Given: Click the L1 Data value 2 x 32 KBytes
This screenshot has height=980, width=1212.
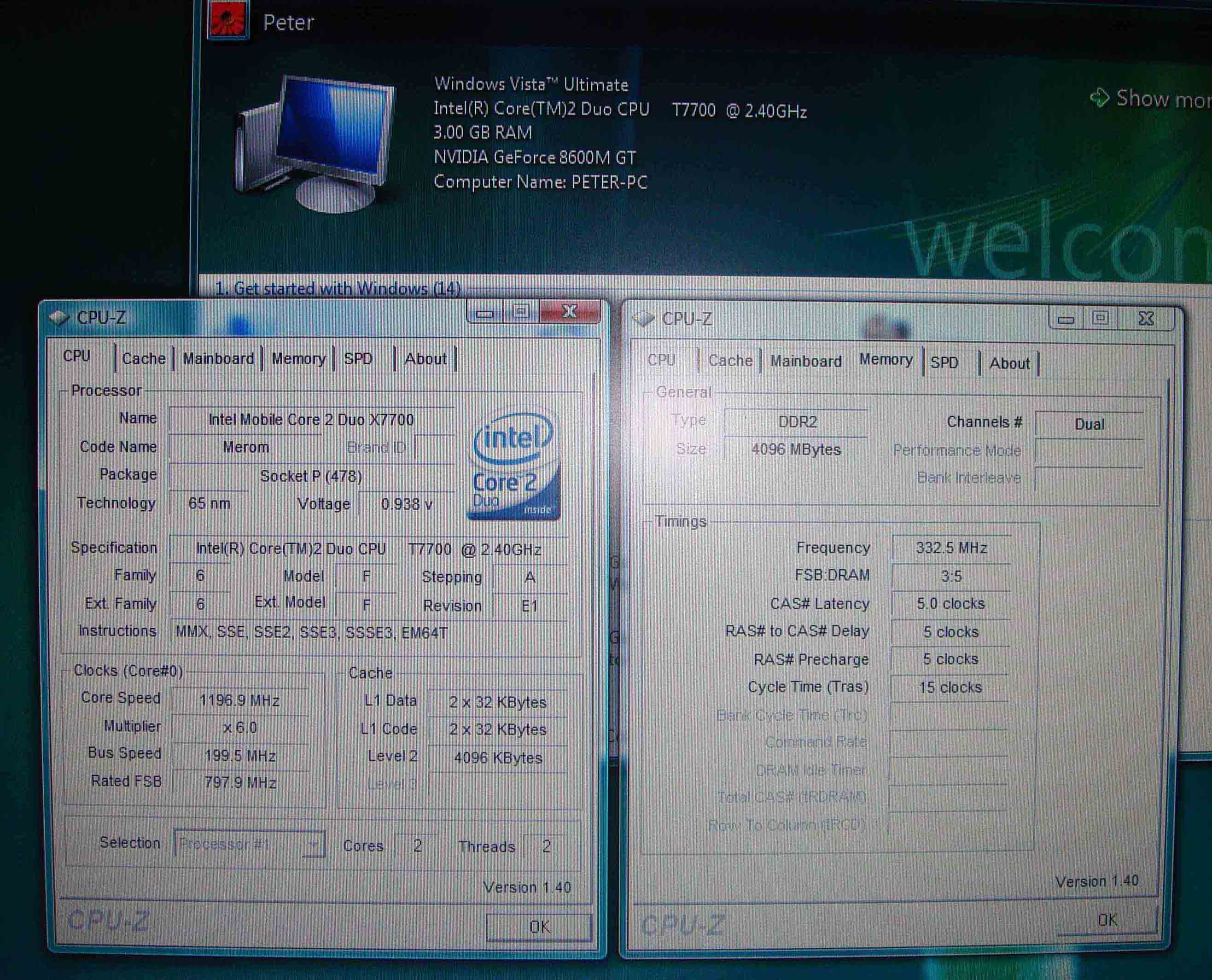Looking at the screenshot, I should pyautogui.click(x=497, y=702).
